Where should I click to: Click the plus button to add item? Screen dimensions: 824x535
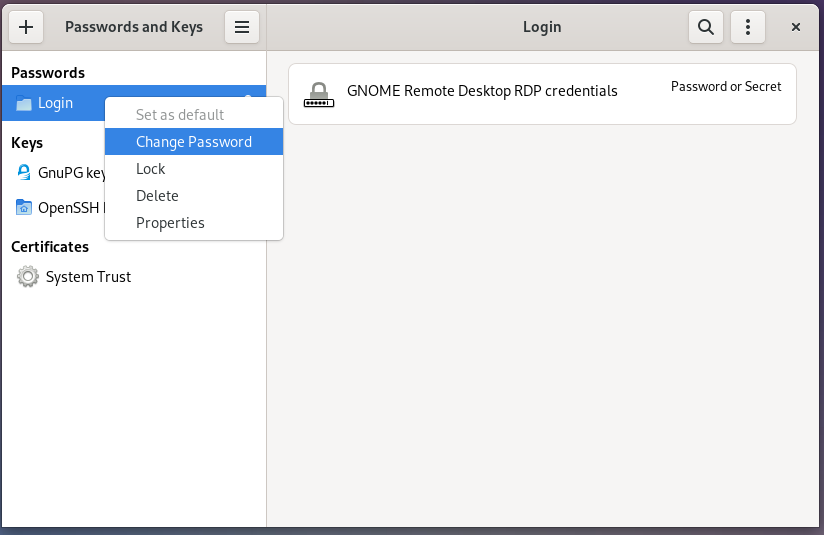click(x=26, y=27)
